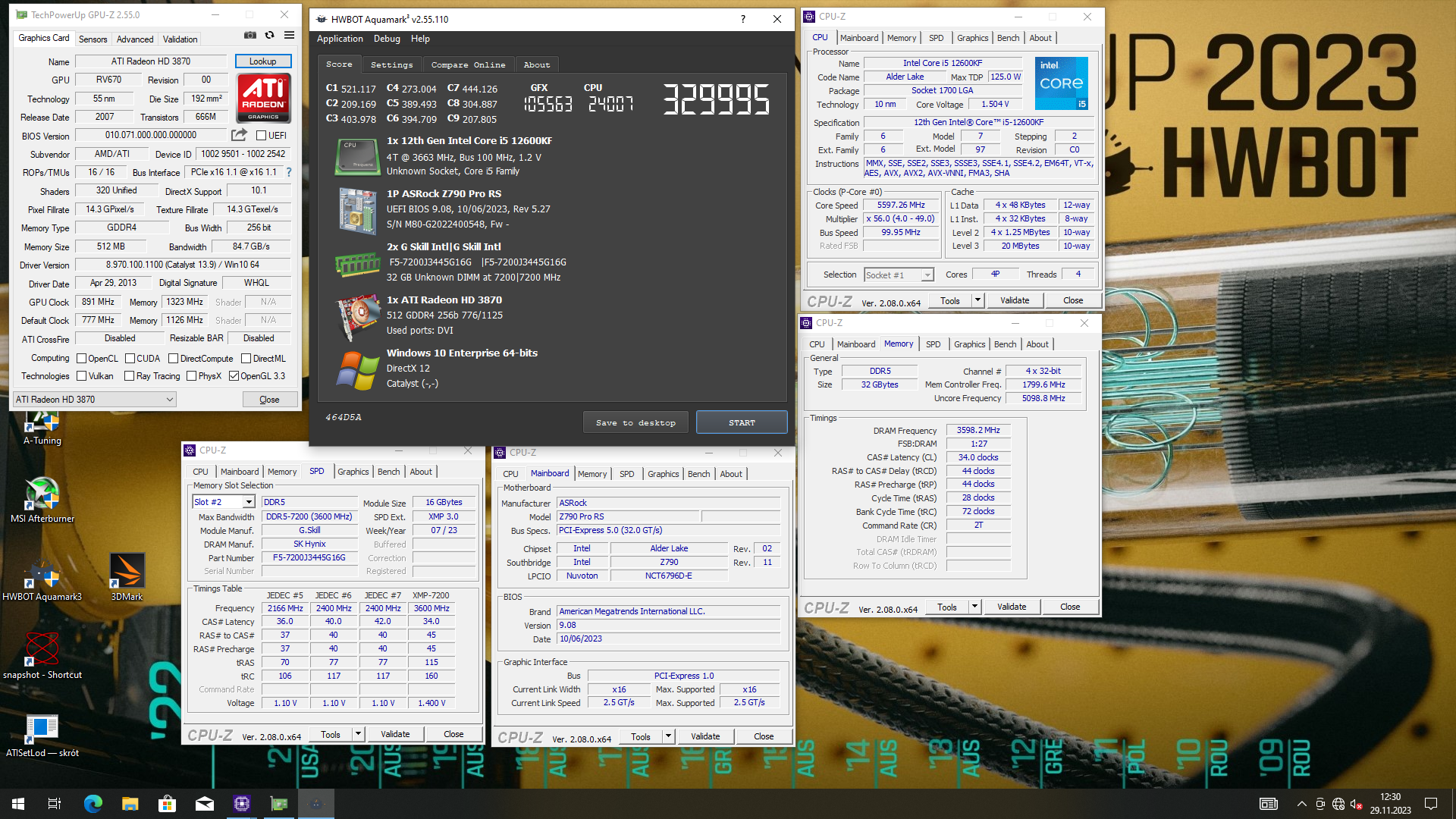Open the Mail app from the taskbar

pyautogui.click(x=204, y=804)
